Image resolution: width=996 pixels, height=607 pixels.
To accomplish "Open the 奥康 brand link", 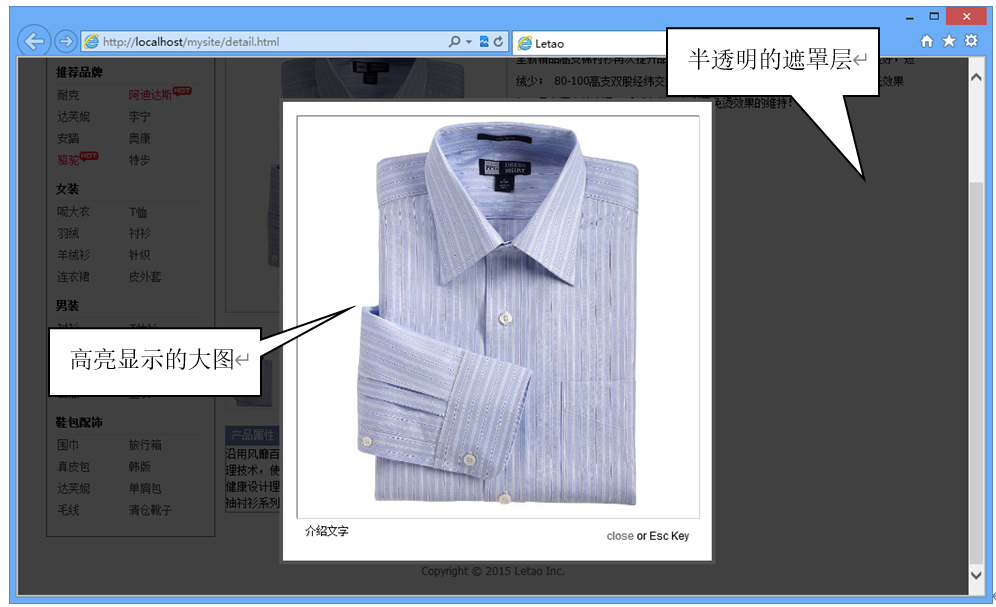I will [x=140, y=138].
